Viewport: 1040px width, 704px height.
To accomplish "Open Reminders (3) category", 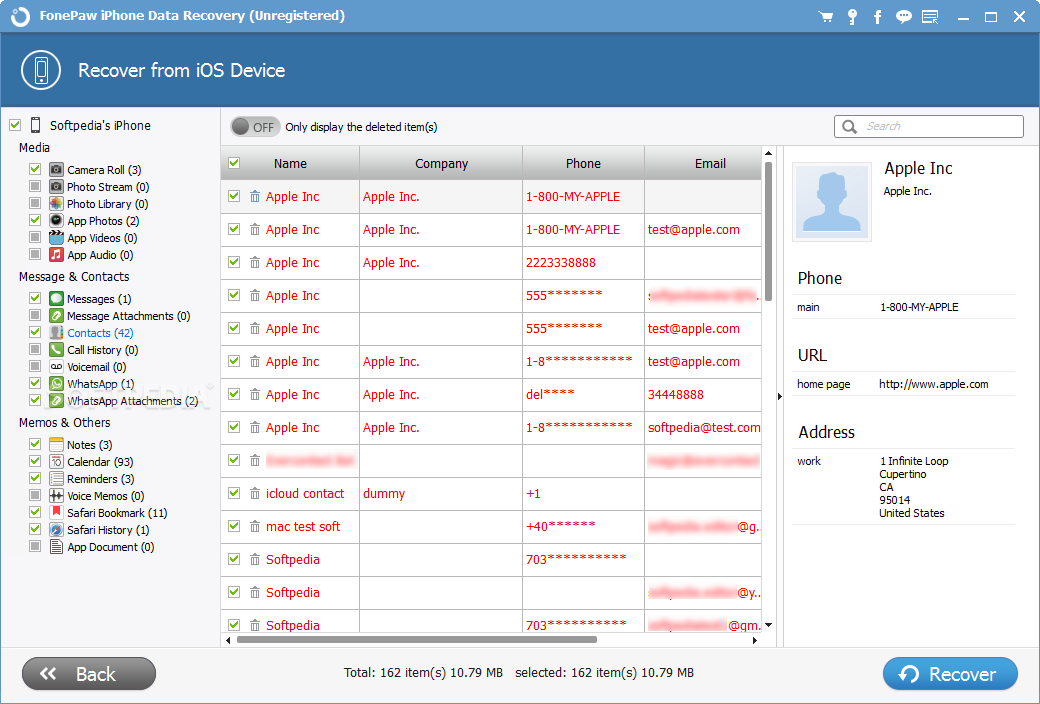I will point(101,479).
